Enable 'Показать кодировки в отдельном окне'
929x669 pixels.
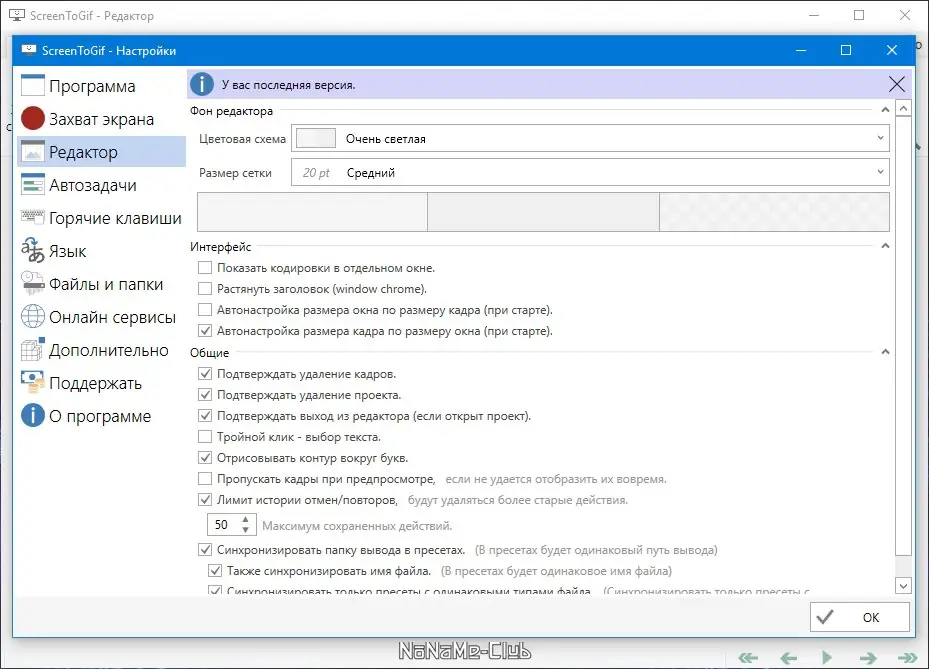click(x=205, y=268)
